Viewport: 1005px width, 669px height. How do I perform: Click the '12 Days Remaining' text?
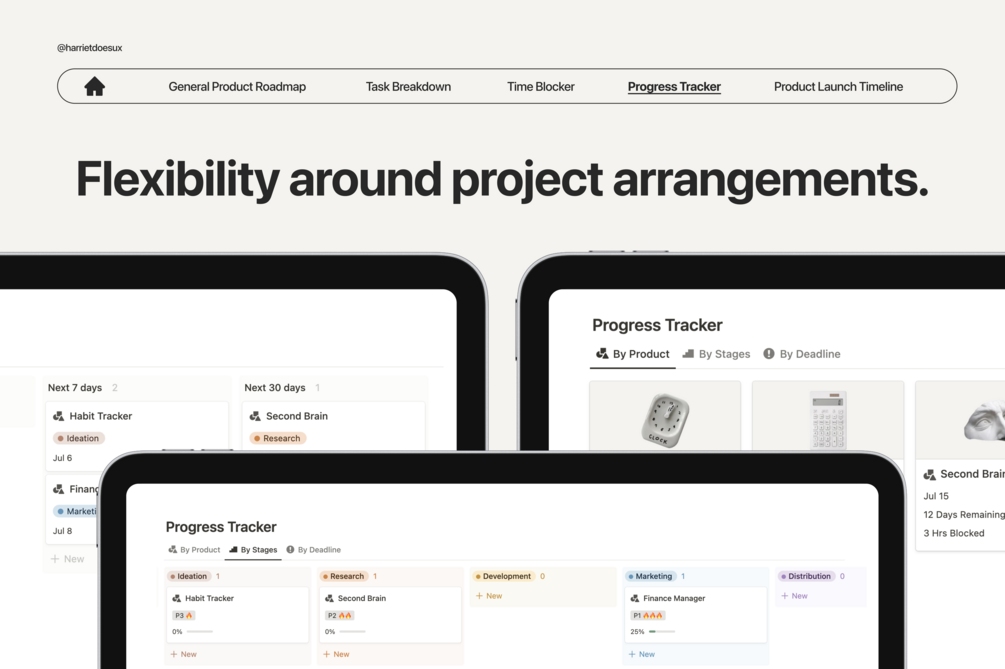[964, 515]
